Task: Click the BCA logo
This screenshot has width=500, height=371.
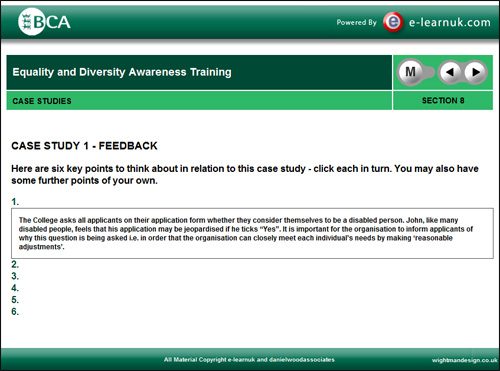Action: coord(44,22)
